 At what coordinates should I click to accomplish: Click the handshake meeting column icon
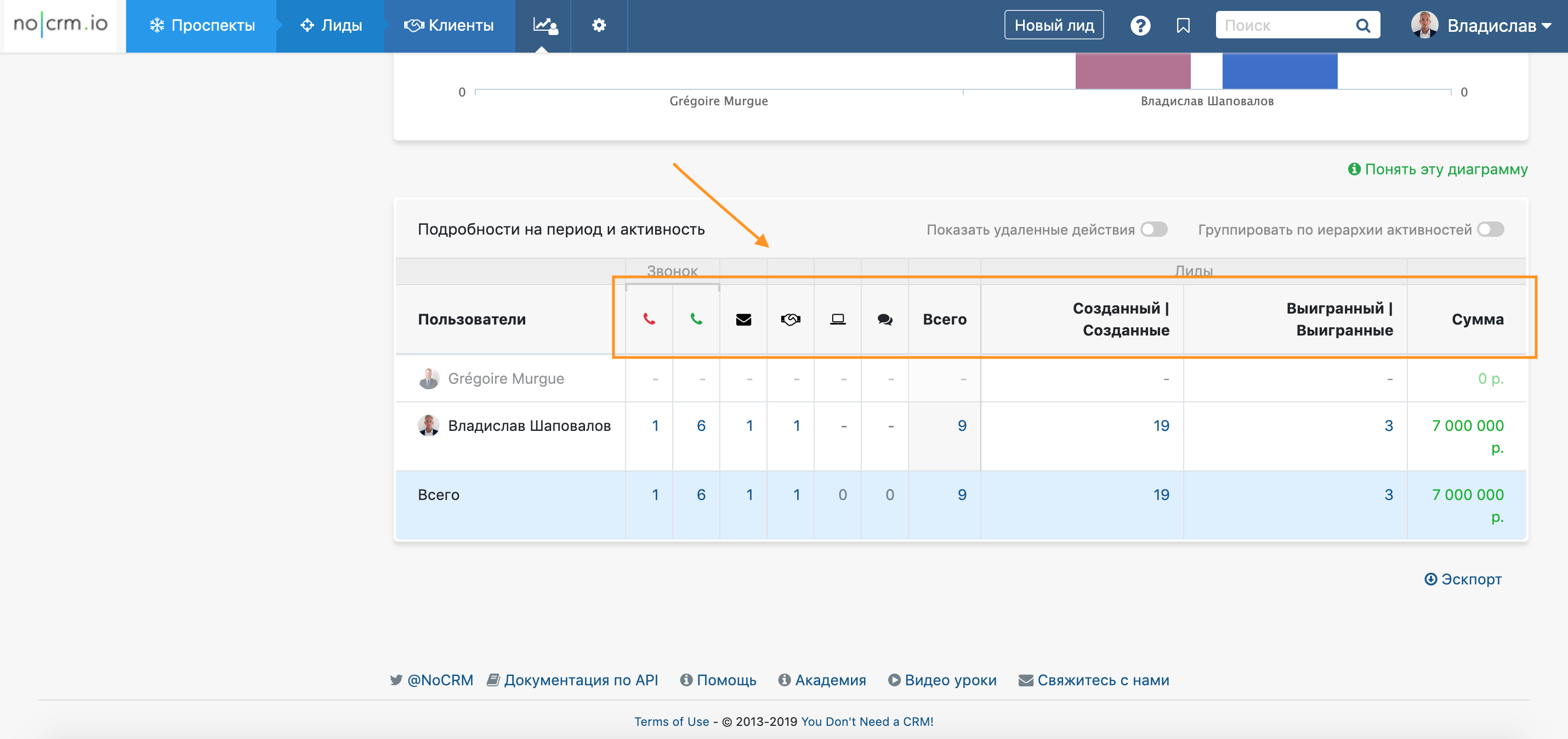click(790, 320)
